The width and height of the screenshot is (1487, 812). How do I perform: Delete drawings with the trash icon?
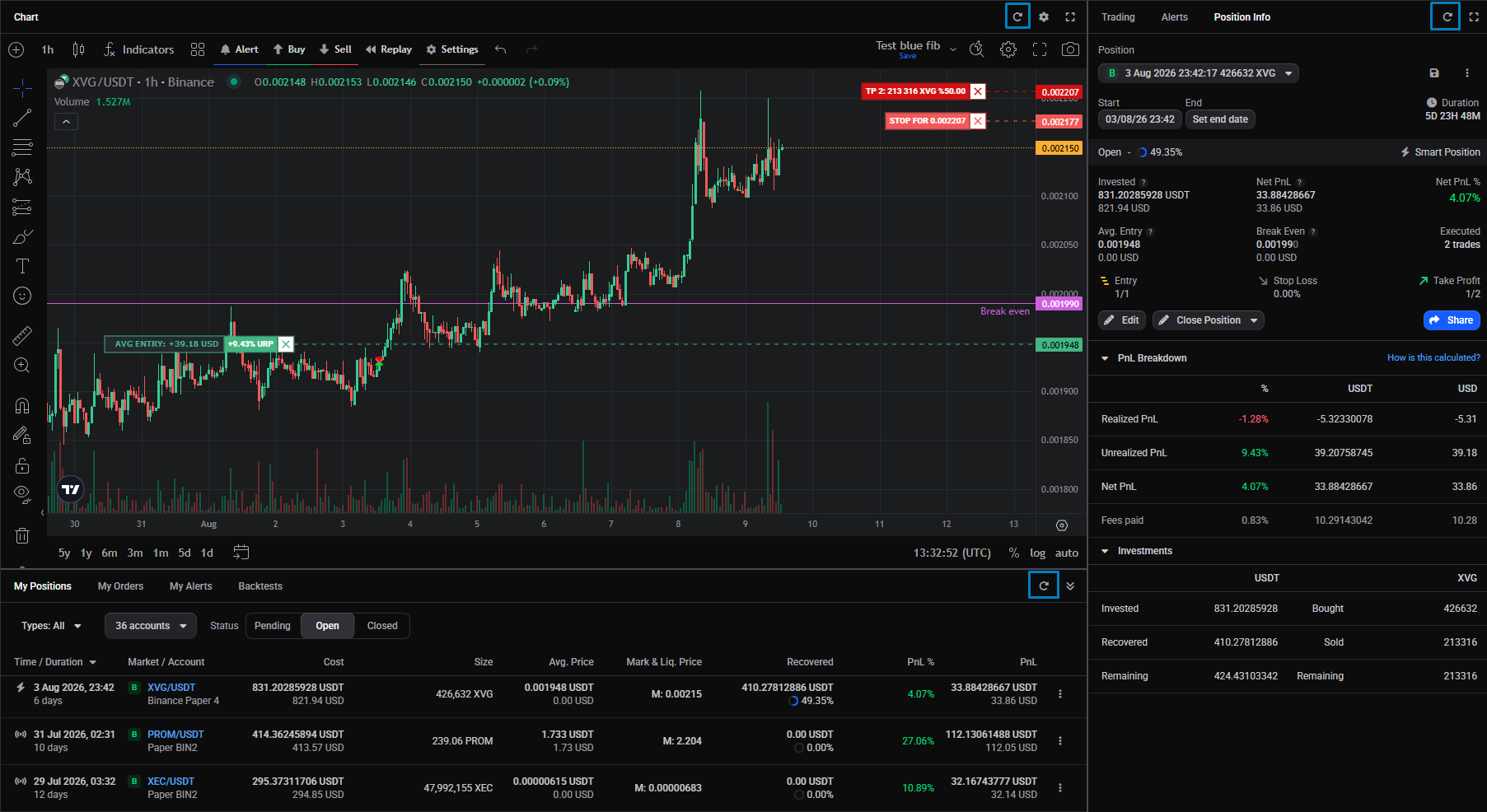pos(22,535)
